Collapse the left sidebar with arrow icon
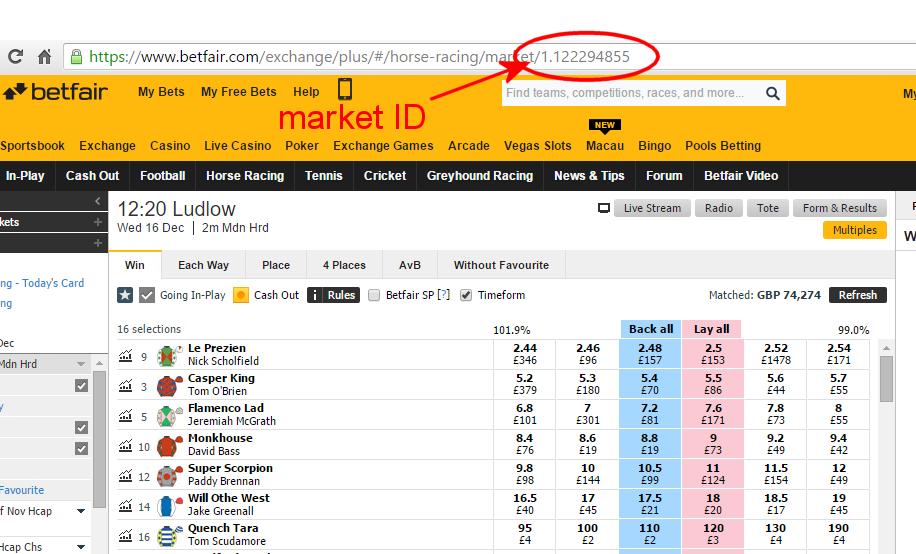Screen dimensions: 916x554 [x=98, y=202]
